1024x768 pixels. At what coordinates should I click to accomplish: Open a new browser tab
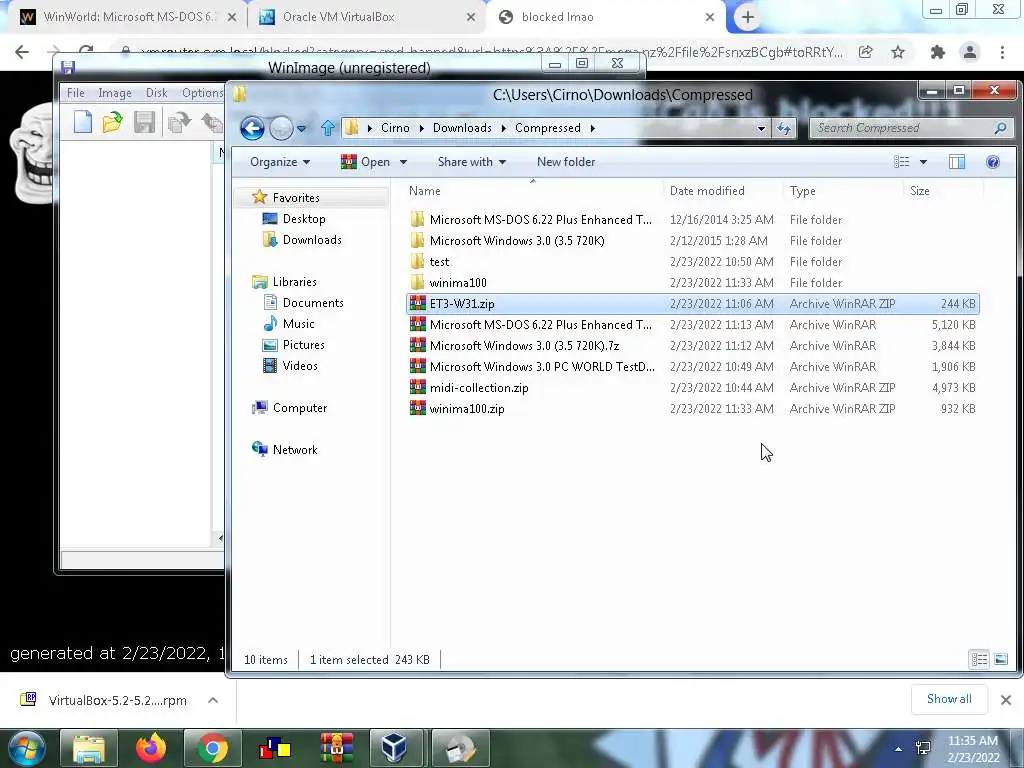click(x=748, y=18)
